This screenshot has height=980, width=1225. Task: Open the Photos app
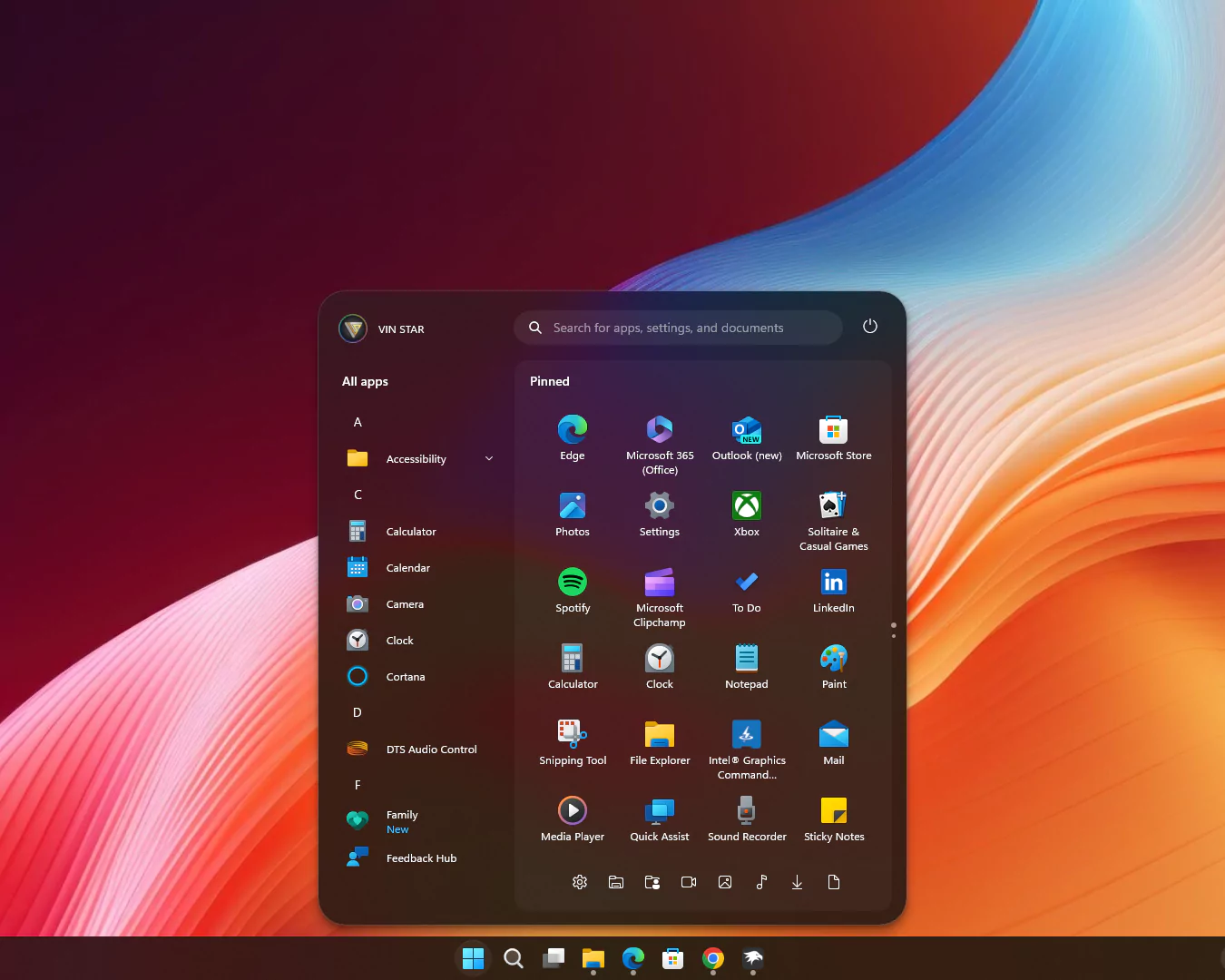[572, 514]
